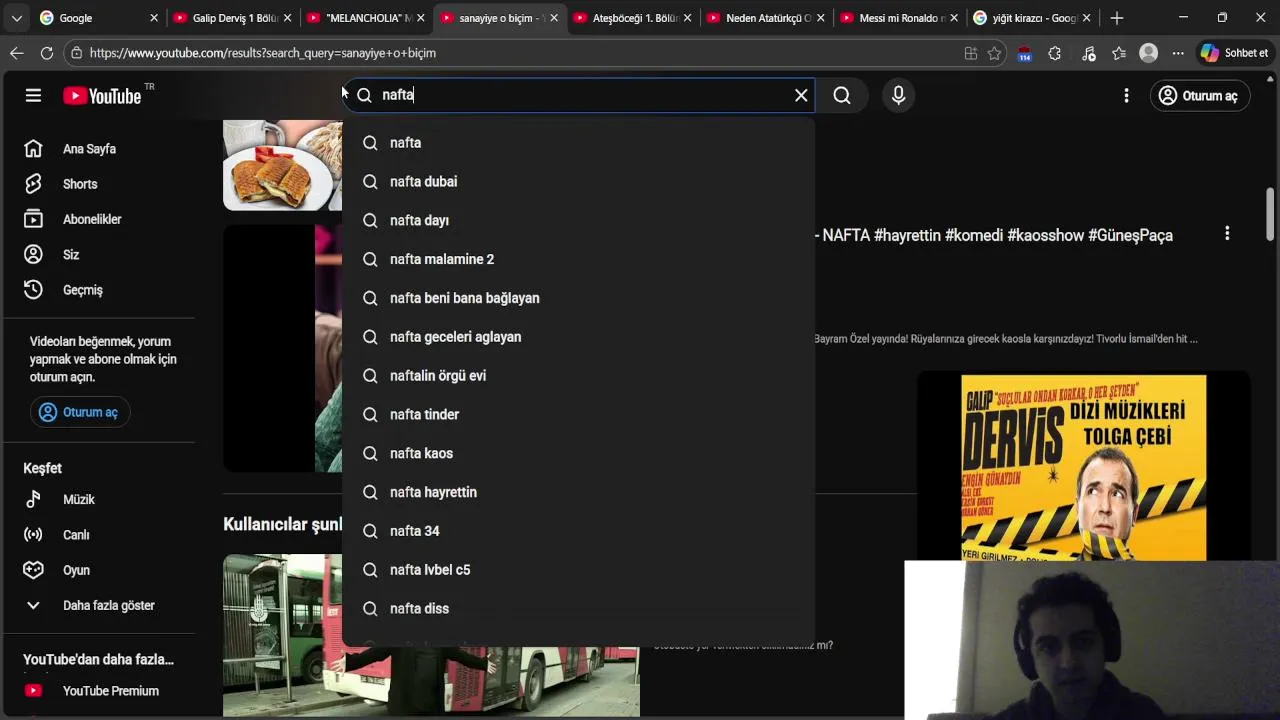The height and width of the screenshot is (720, 1280).
Task: Select the "nafta 34" suggestion
Action: click(x=578, y=531)
